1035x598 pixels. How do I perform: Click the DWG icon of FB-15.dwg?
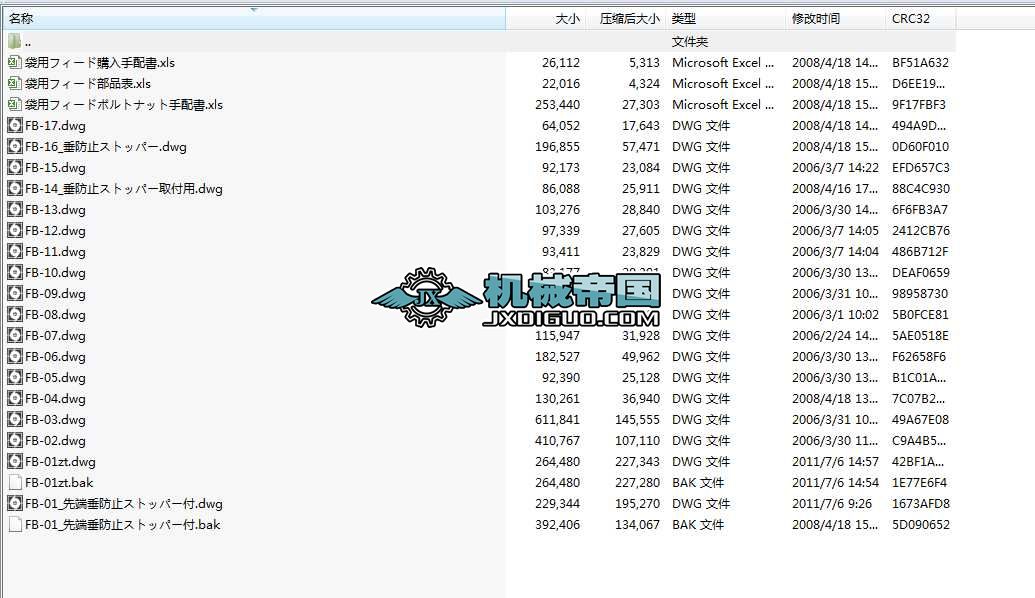pyautogui.click(x=15, y=168)
